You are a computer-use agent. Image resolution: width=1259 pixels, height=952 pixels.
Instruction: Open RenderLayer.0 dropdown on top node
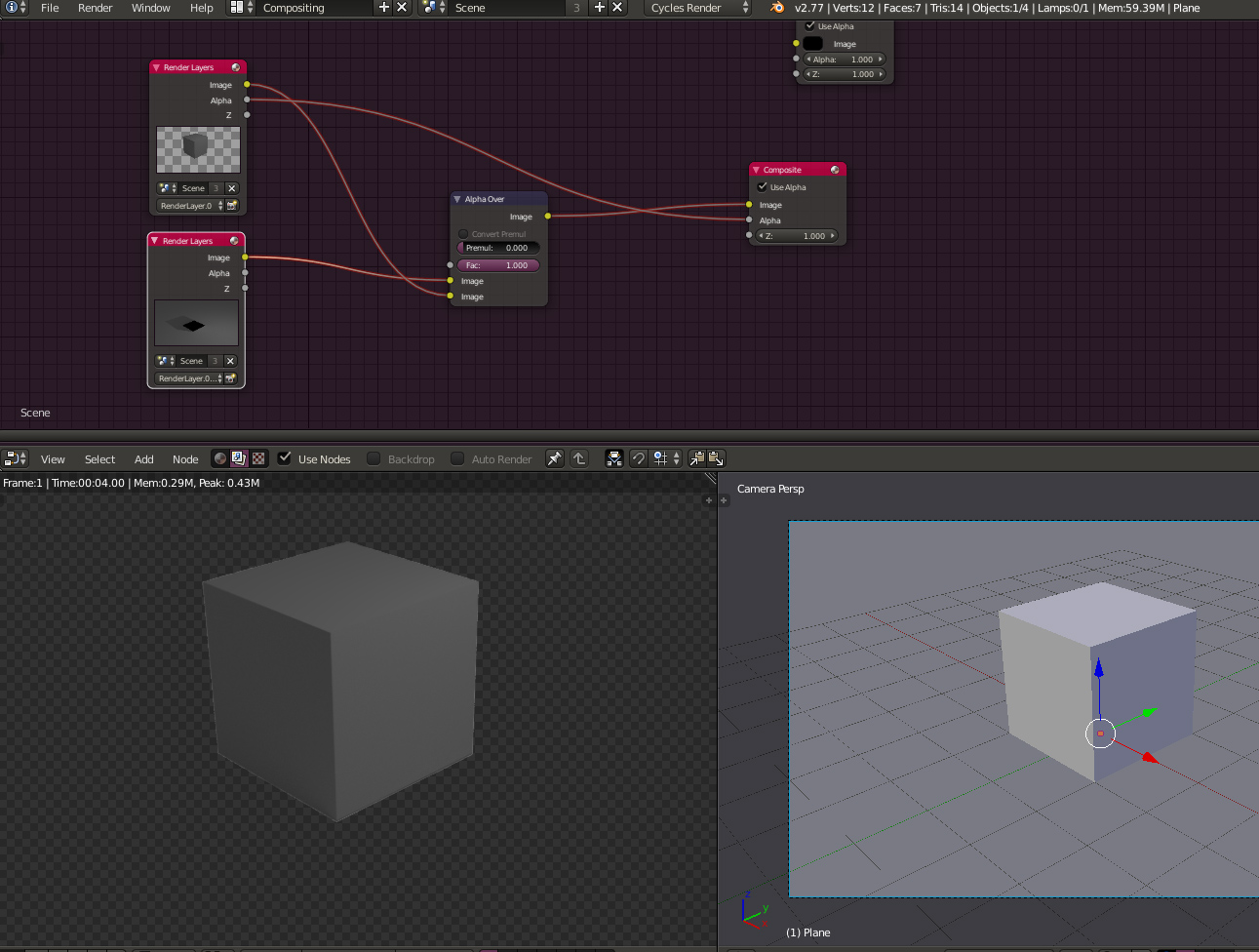point(192,206)
